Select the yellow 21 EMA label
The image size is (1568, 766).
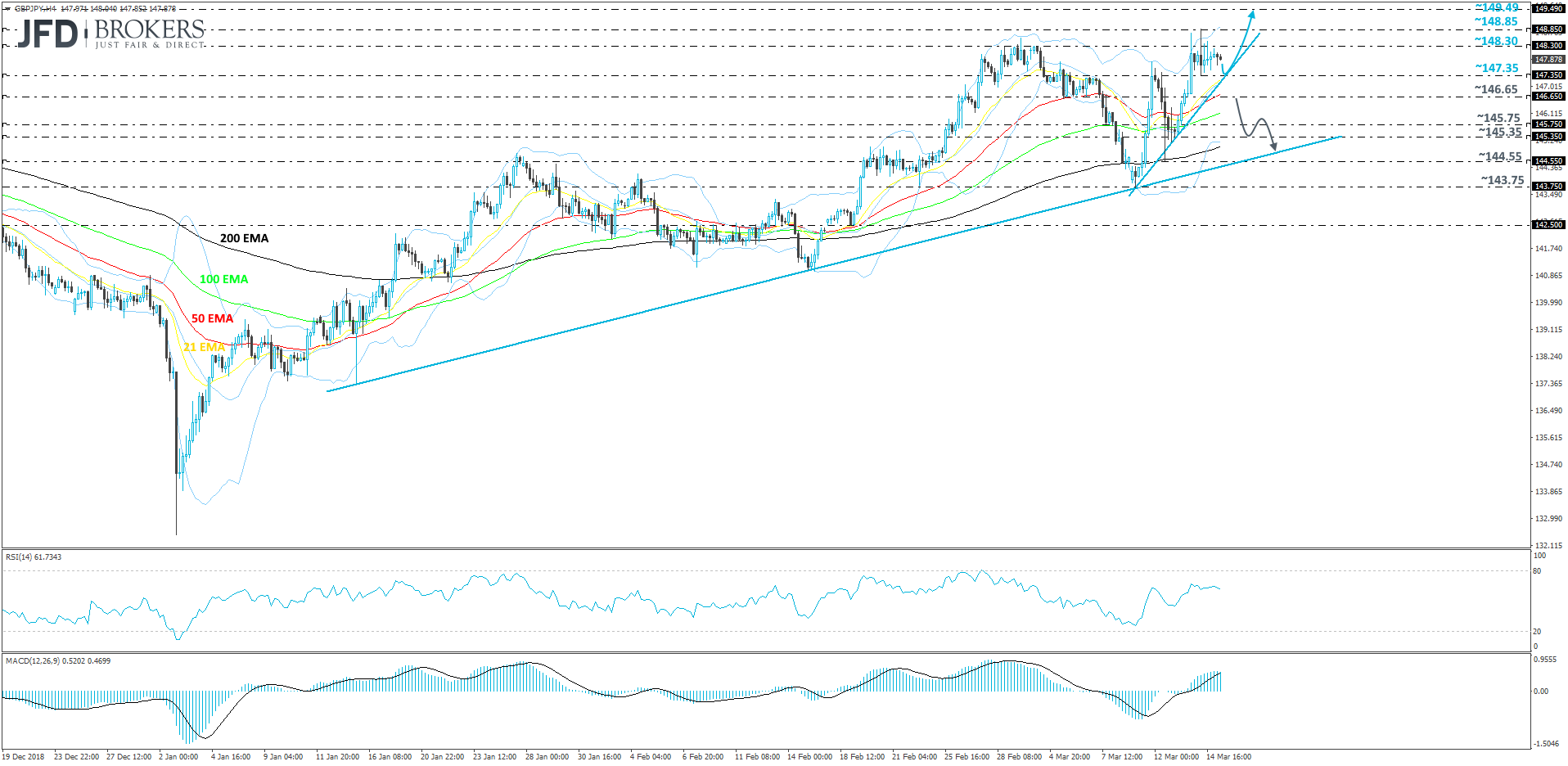pos(204,347)
